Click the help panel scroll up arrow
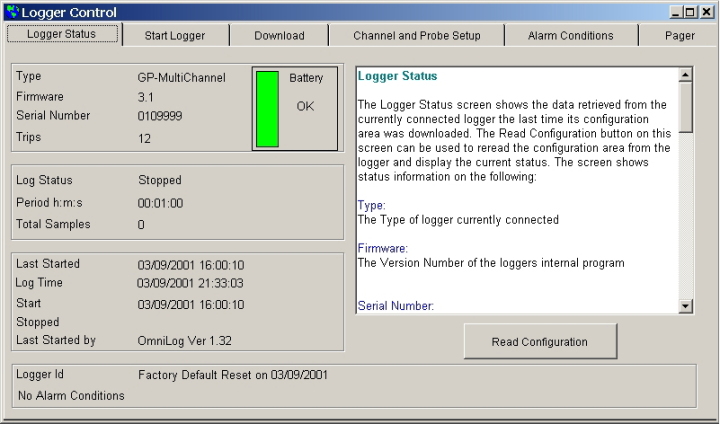Image resolution: width=720 pixels, height=424 pixels. [x=685, y=75]
